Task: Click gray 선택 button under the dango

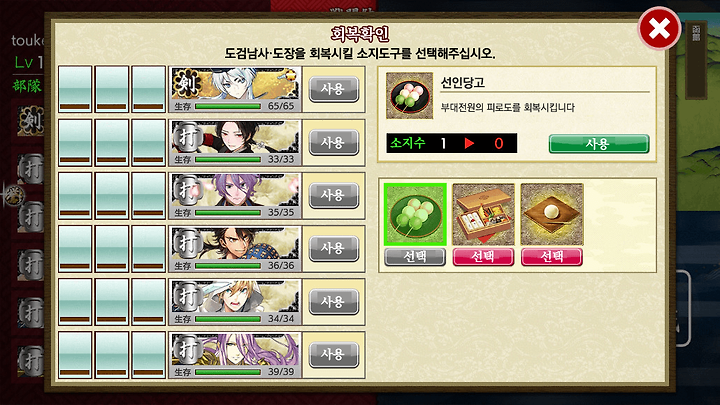Action: click(x=415, y=257)
